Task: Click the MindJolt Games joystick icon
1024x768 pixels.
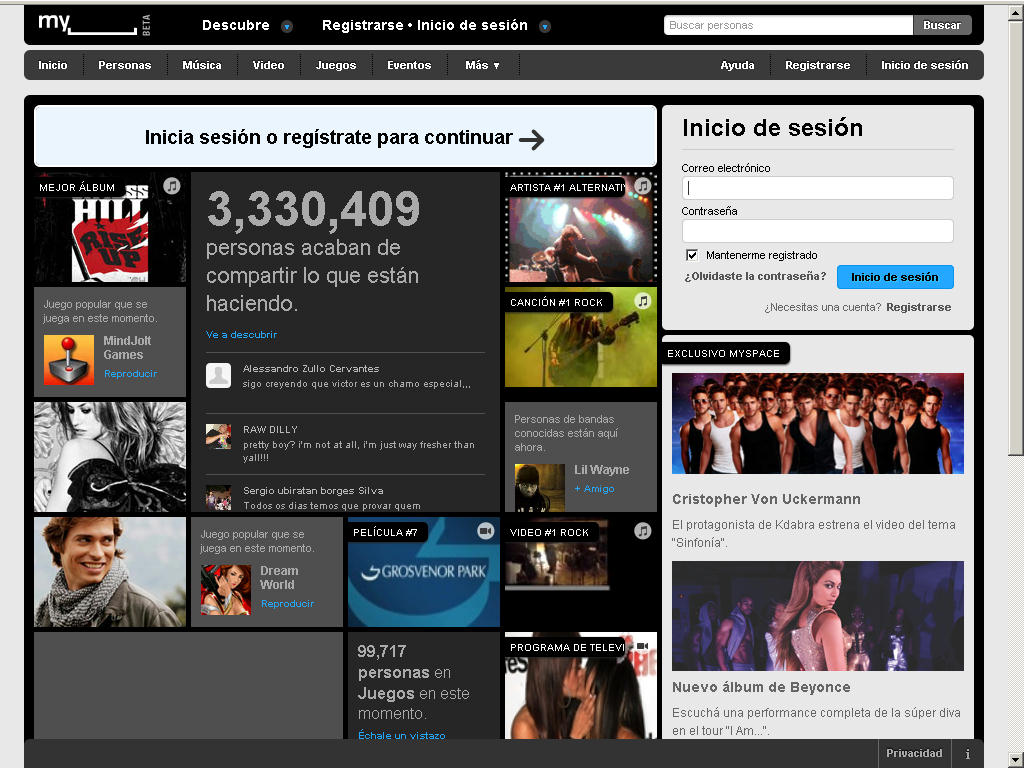Action: pyautogui.click(x=69, y=360)
